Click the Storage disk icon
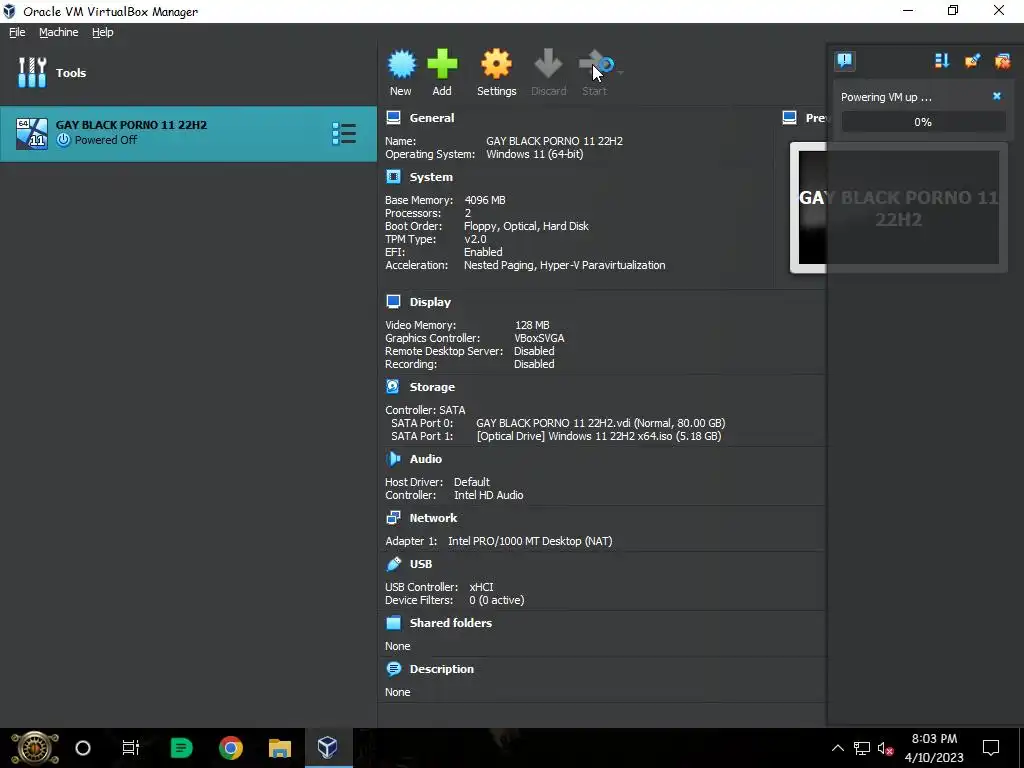1024x768 pixels. pyautogui.click(x=393, y=387)
